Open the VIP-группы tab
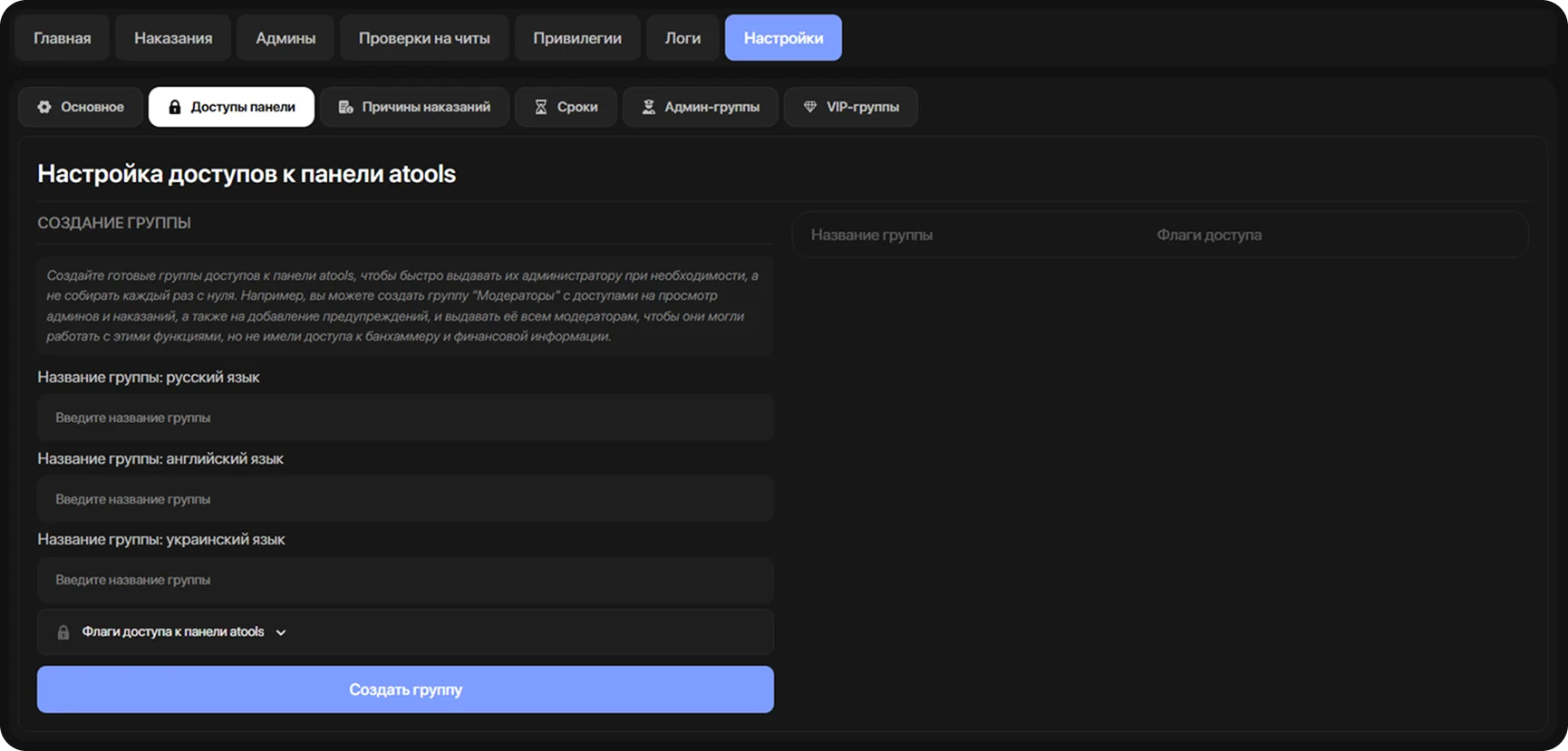The image size is (1568, 751). [850, 107]
